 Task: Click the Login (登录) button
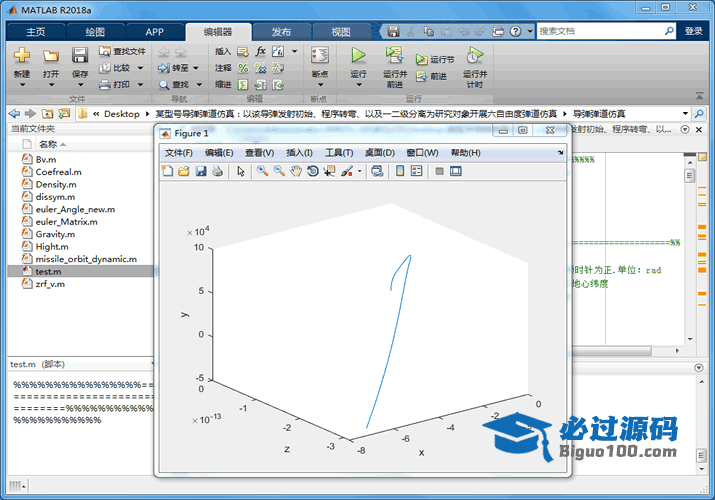(694, 31)
